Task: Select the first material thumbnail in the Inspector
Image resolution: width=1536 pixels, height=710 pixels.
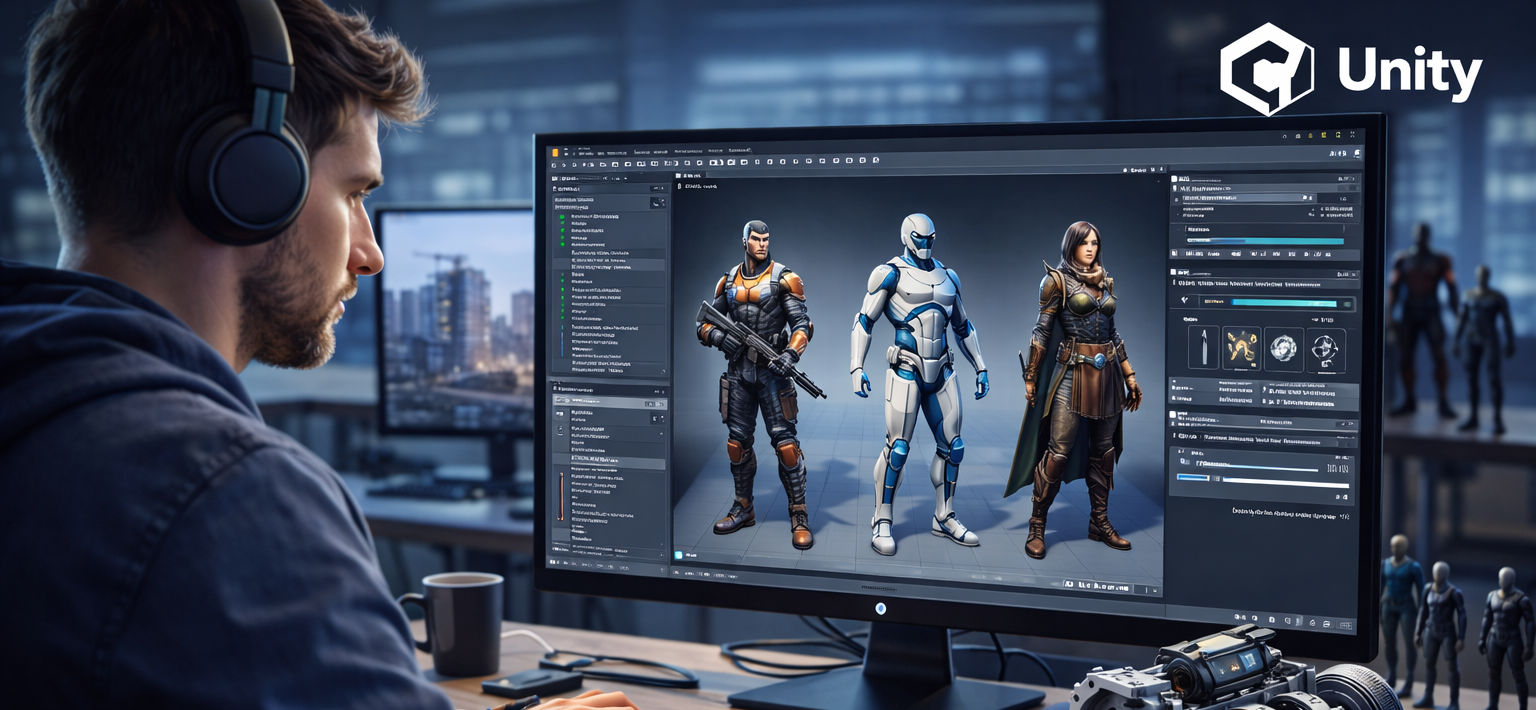Action: (x=1203, y=349)
